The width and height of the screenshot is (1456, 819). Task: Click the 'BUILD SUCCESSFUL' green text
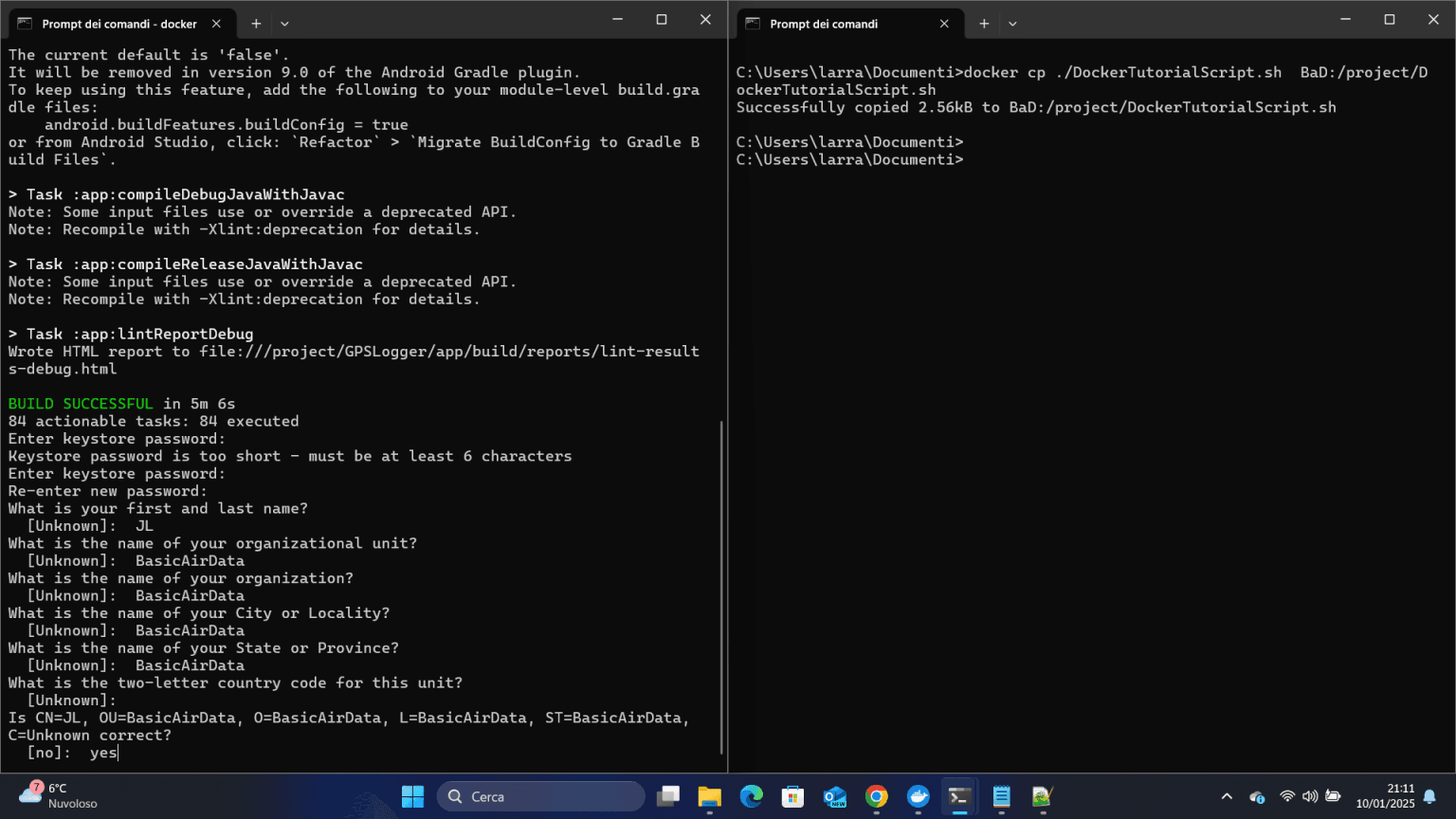pyautogui.click(x=81, y=404)
